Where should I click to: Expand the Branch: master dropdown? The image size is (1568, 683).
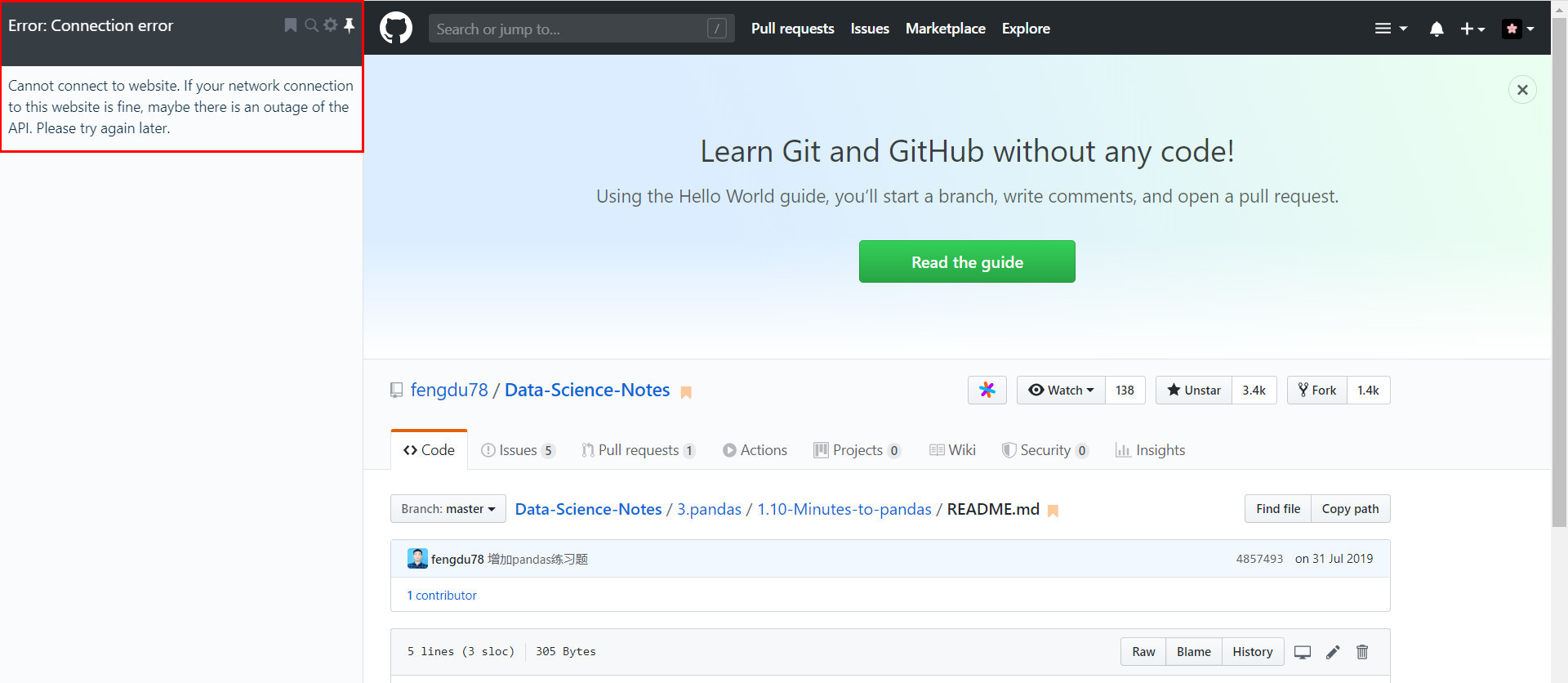coord(448,509)
